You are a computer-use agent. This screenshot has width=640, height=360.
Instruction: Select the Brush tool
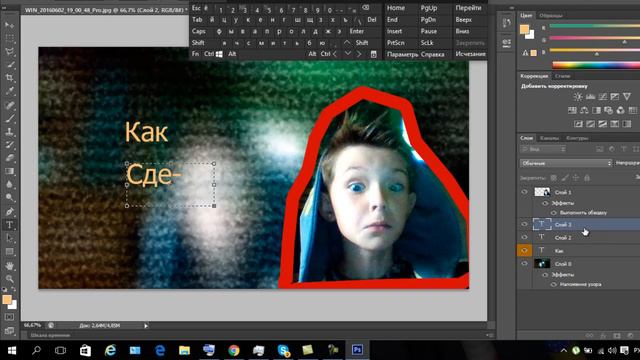click(9, 118)
